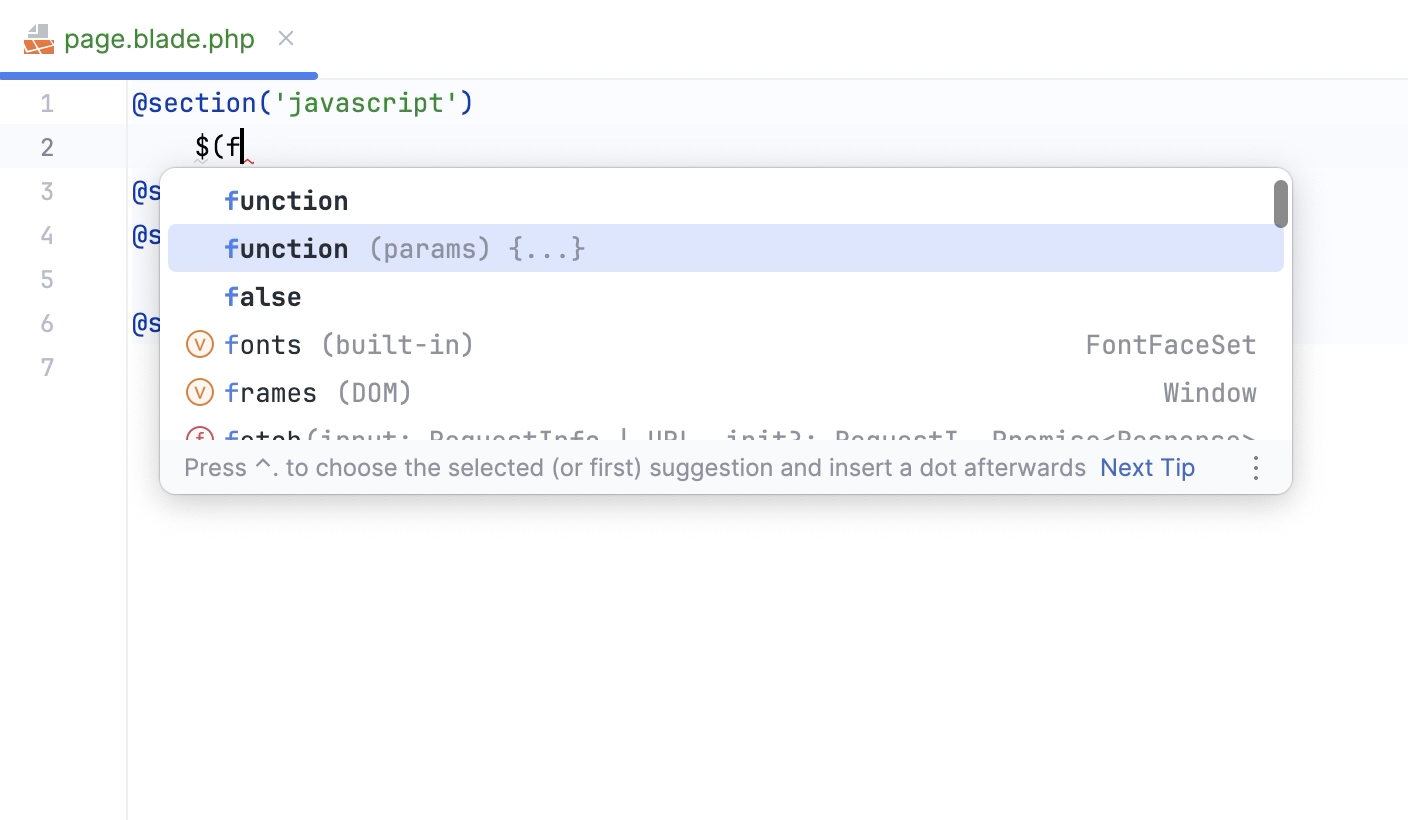
Task: Click the Blade file icon on the tab
Action: (x=38, y=40)
